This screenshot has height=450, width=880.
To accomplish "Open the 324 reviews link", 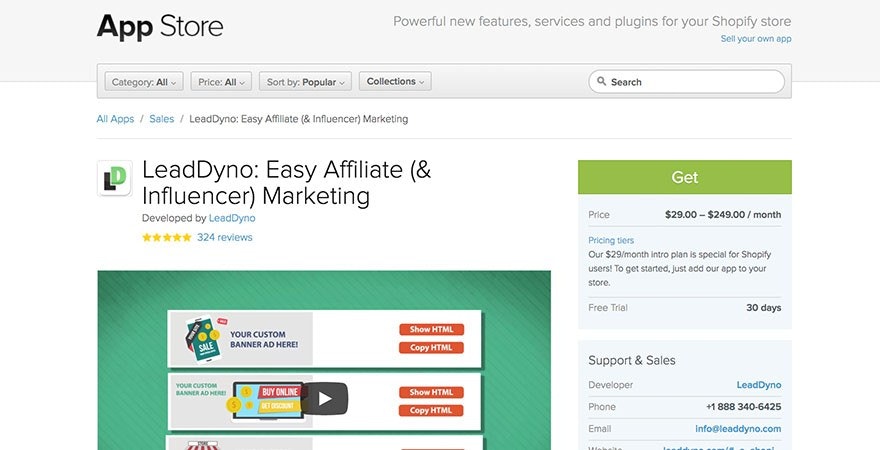I will coord(224,238).
